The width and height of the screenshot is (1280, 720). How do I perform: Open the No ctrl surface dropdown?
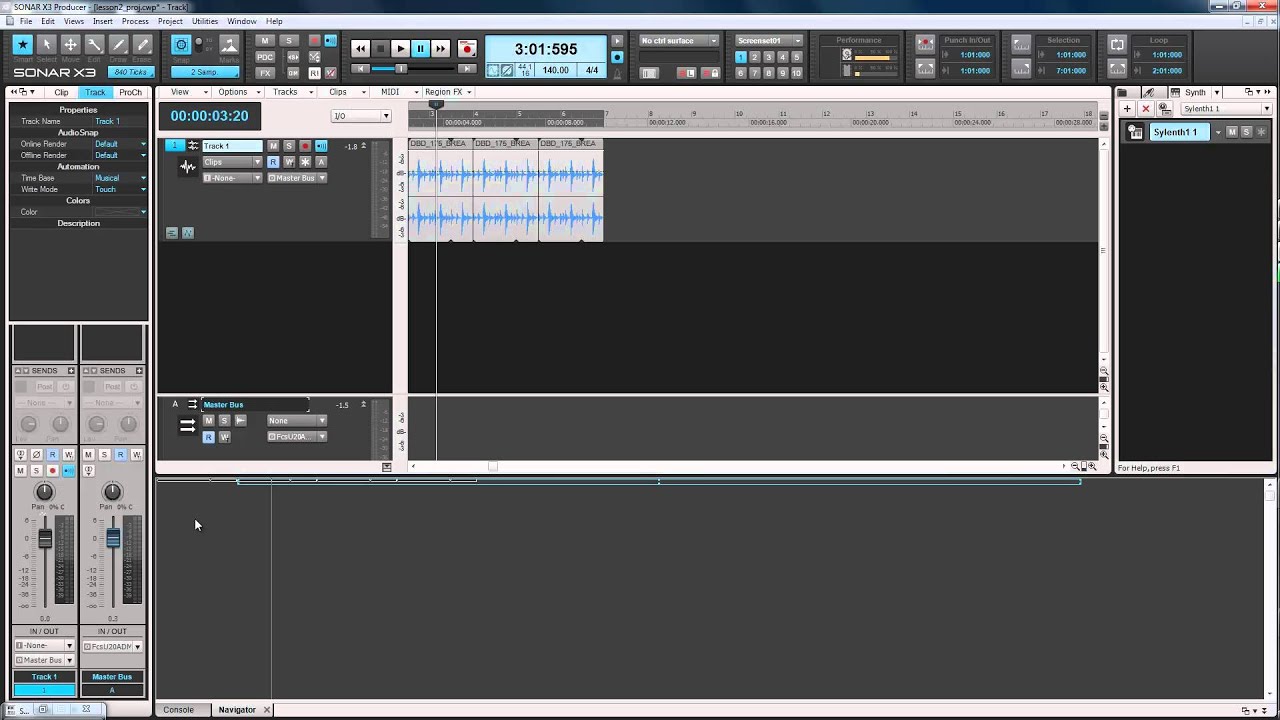click(x=679, y=41)
